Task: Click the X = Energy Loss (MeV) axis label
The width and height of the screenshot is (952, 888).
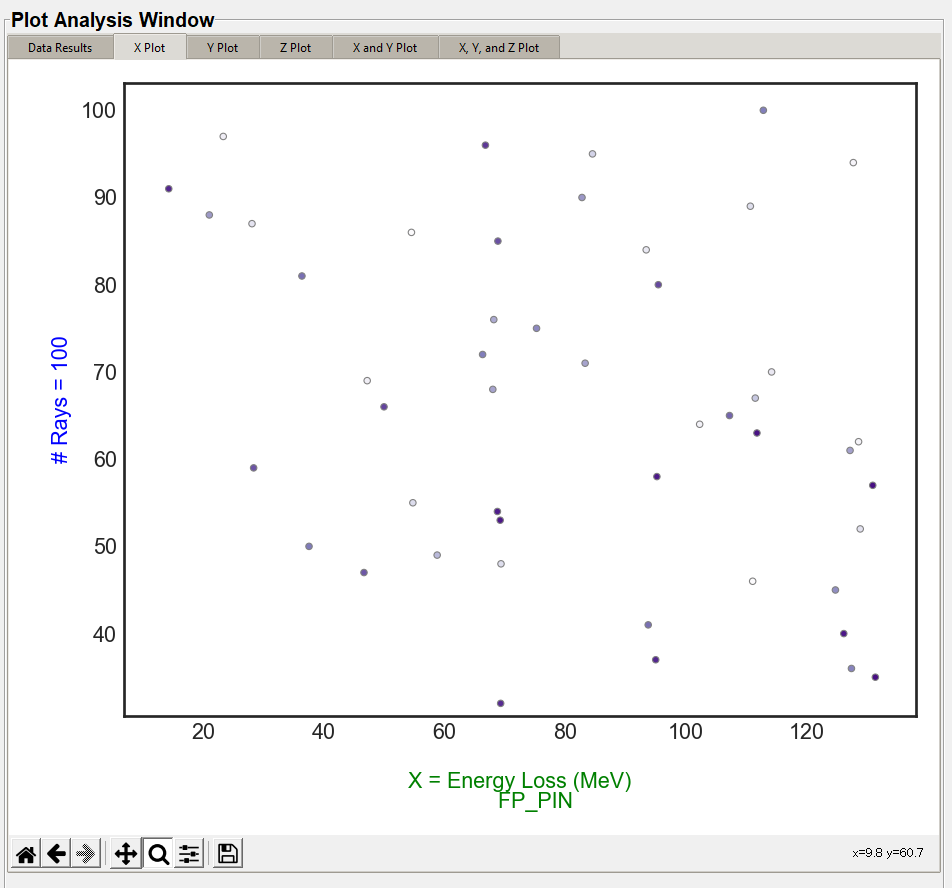Action: 519,780
